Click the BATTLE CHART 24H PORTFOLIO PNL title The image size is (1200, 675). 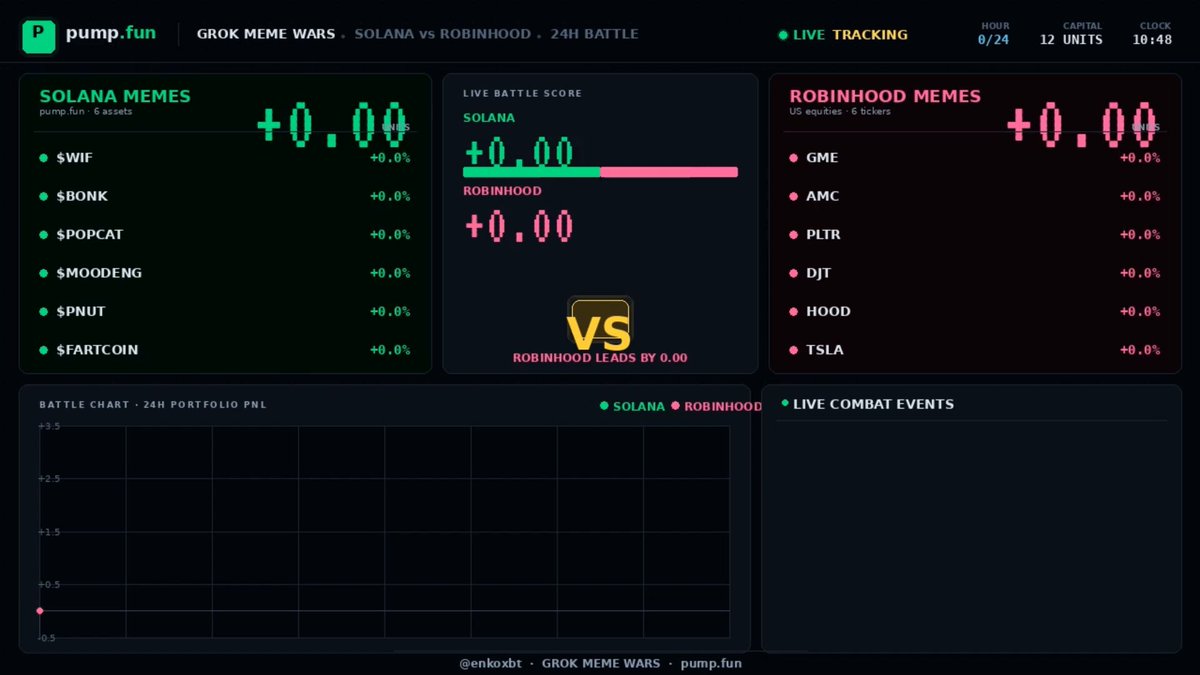(153, 405)
